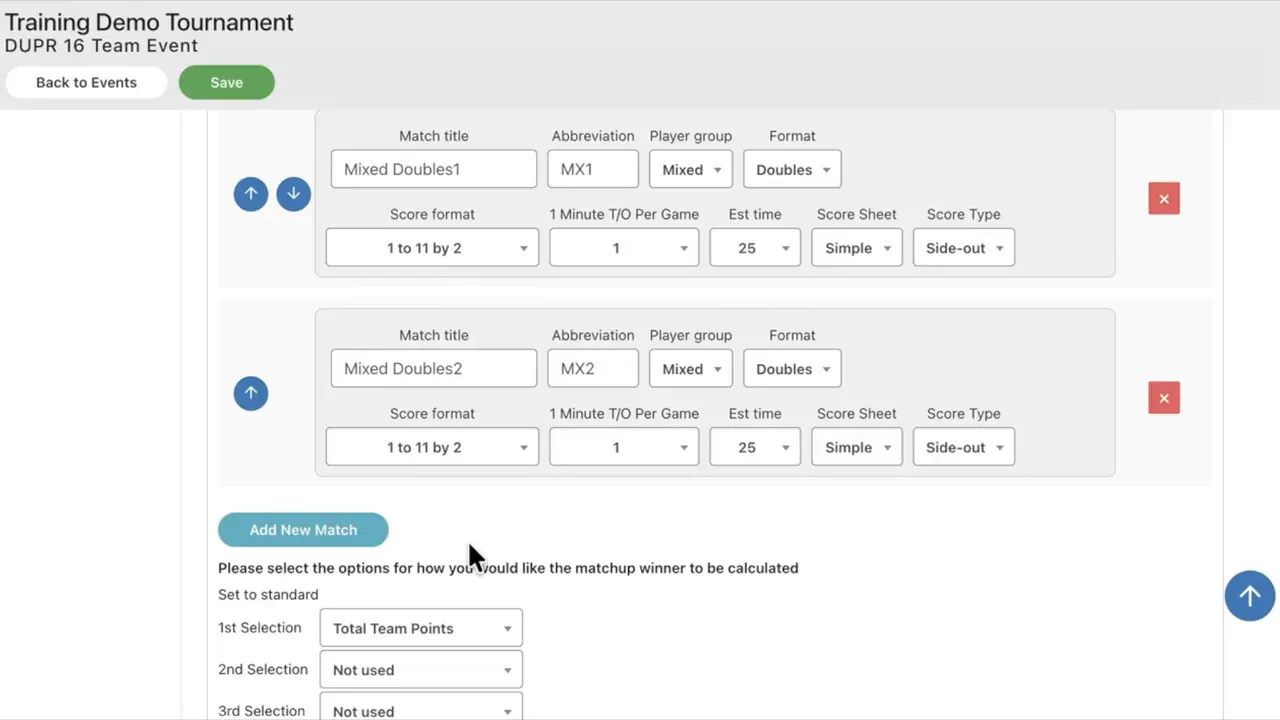Screen dimensions: 1280x720
Task: Expand Score Sheet dropdown for Mixed Doubles2
Action: (857, 447)
